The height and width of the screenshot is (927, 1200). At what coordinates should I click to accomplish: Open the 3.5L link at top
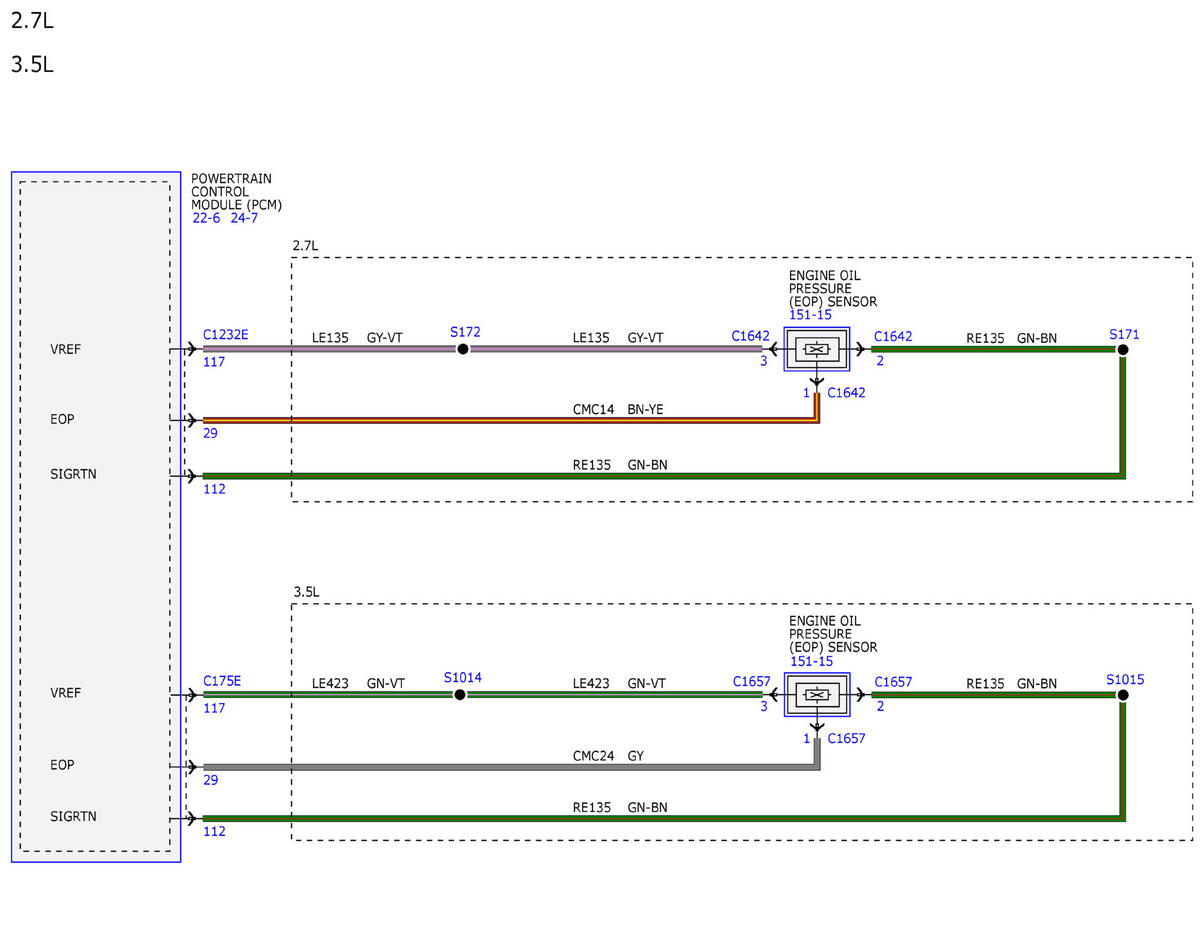tap(31, 65)
